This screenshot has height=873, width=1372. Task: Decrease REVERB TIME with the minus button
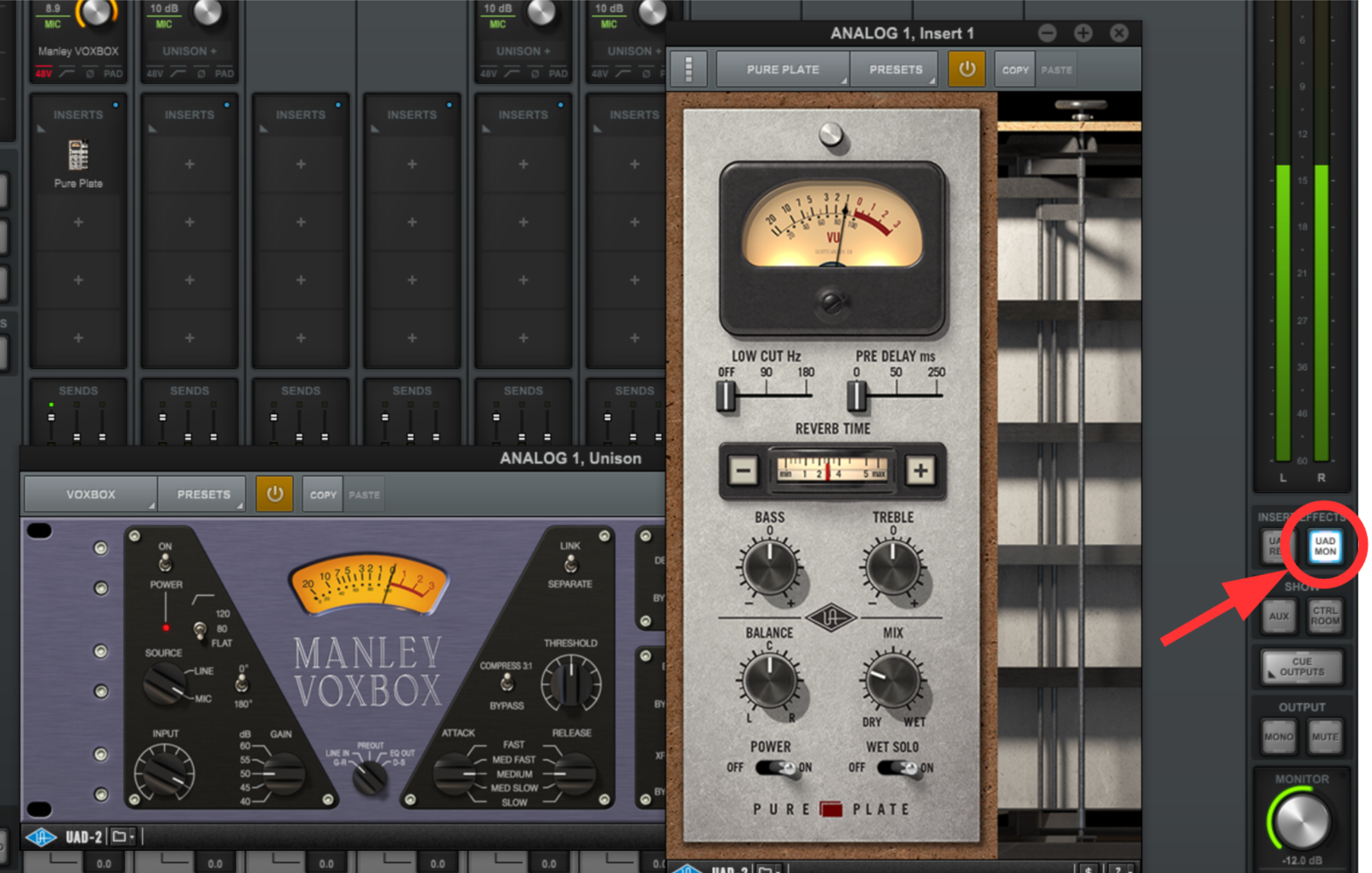(743, 471)
